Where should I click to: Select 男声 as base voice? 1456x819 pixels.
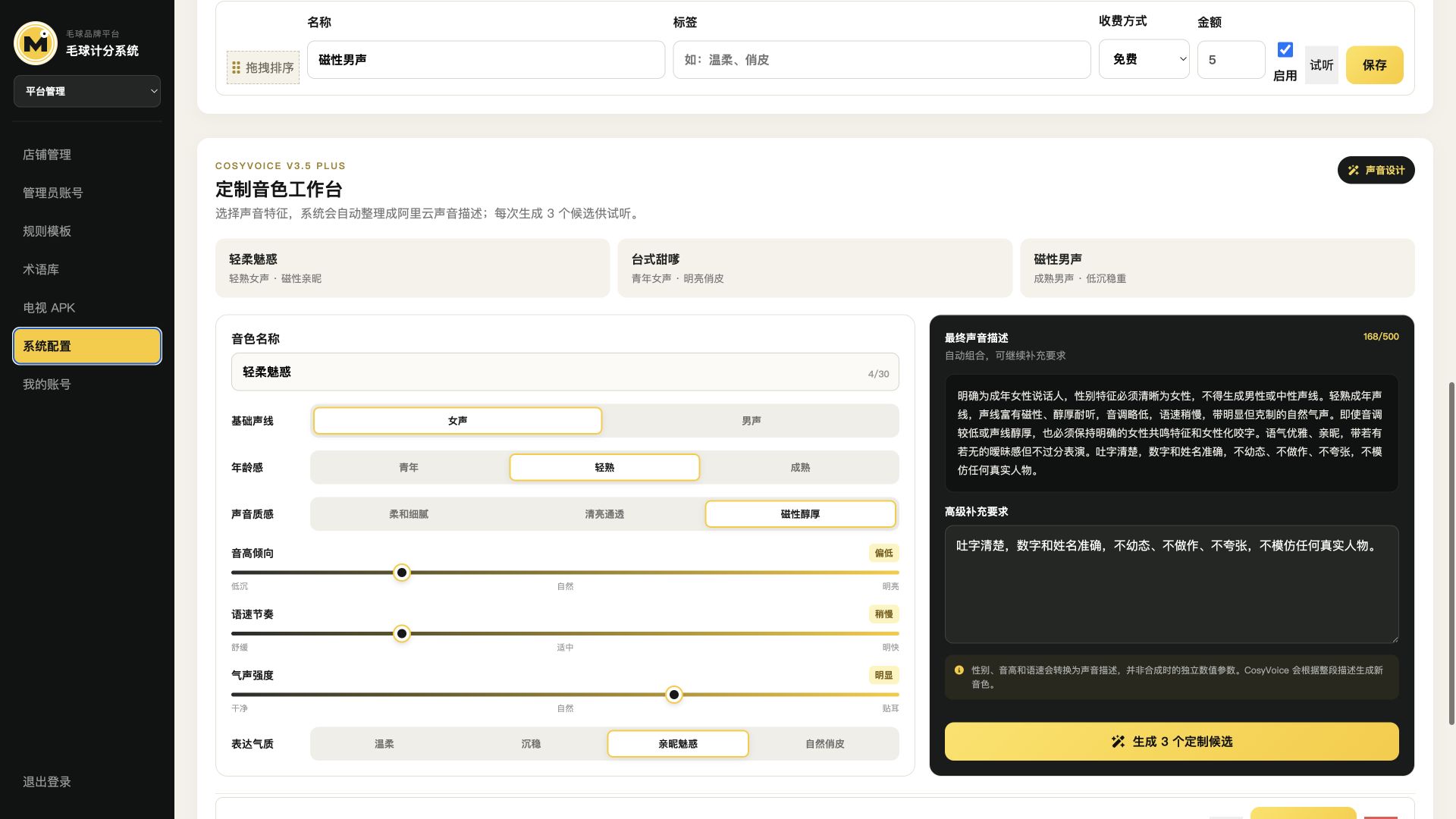tap(751, 421)
